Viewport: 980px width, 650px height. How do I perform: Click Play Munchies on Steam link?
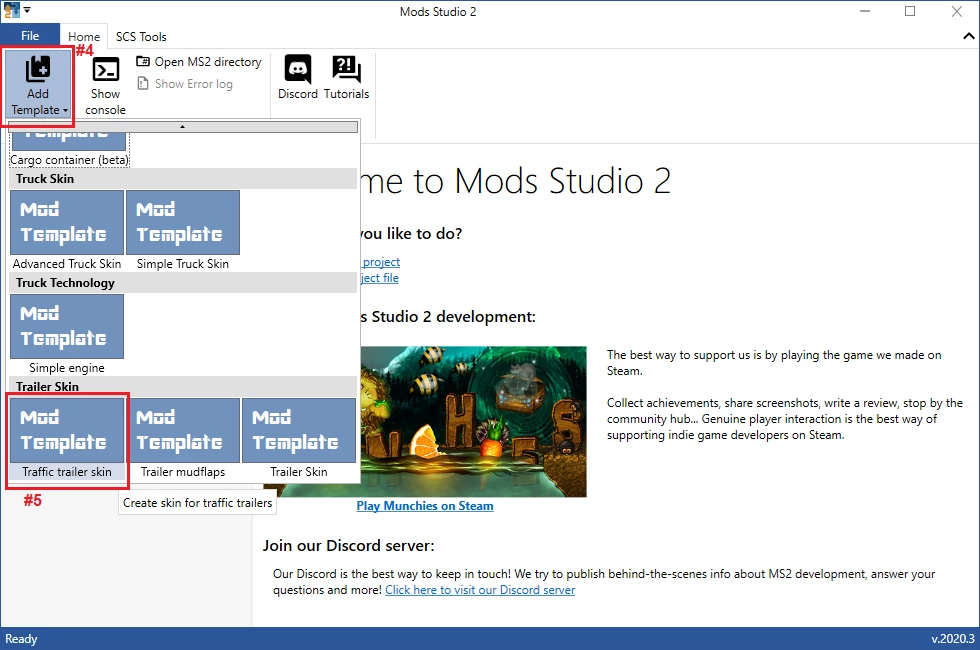point(425,506)
